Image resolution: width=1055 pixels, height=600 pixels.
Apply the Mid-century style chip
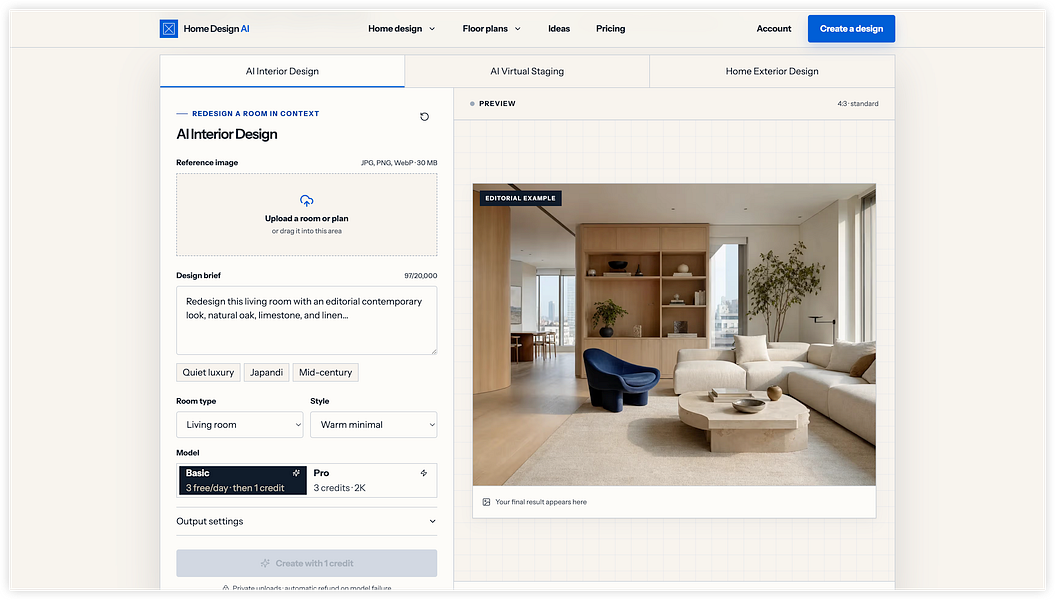(x=326, y=373)
